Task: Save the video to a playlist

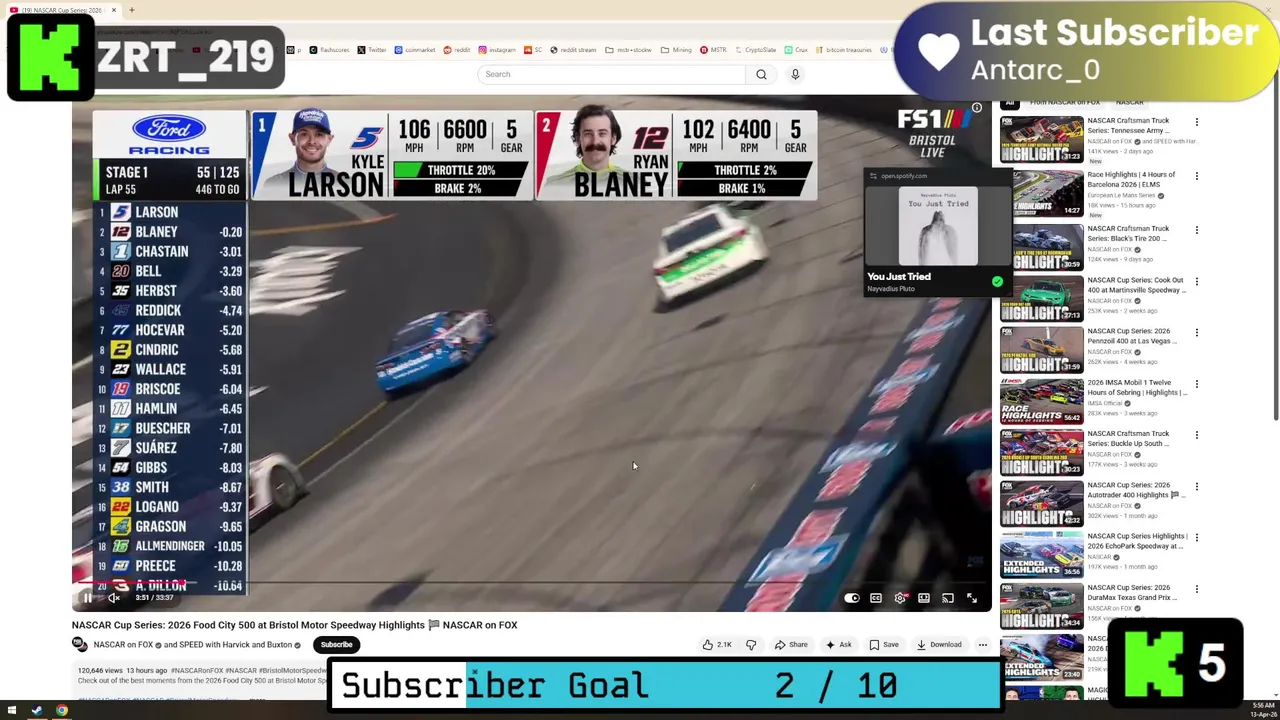Action: [x=883, y=645]
